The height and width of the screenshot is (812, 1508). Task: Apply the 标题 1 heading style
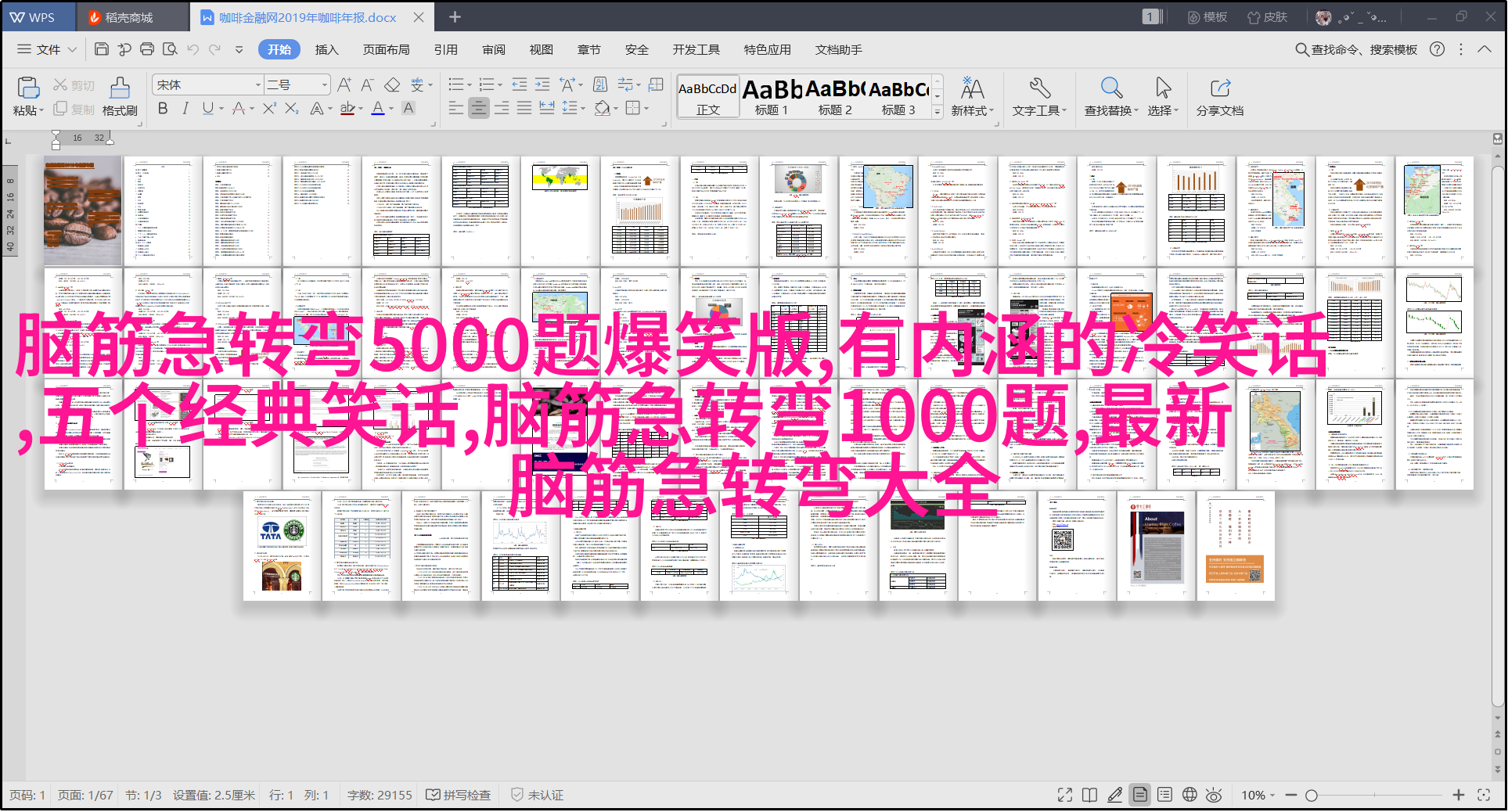click(x=772, y=97)
